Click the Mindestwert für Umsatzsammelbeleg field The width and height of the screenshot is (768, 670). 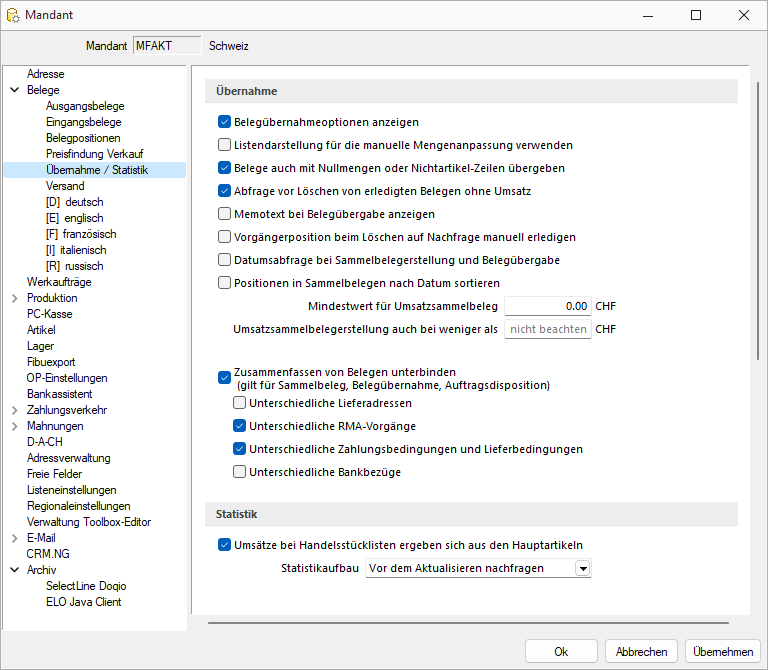[548, 306]
